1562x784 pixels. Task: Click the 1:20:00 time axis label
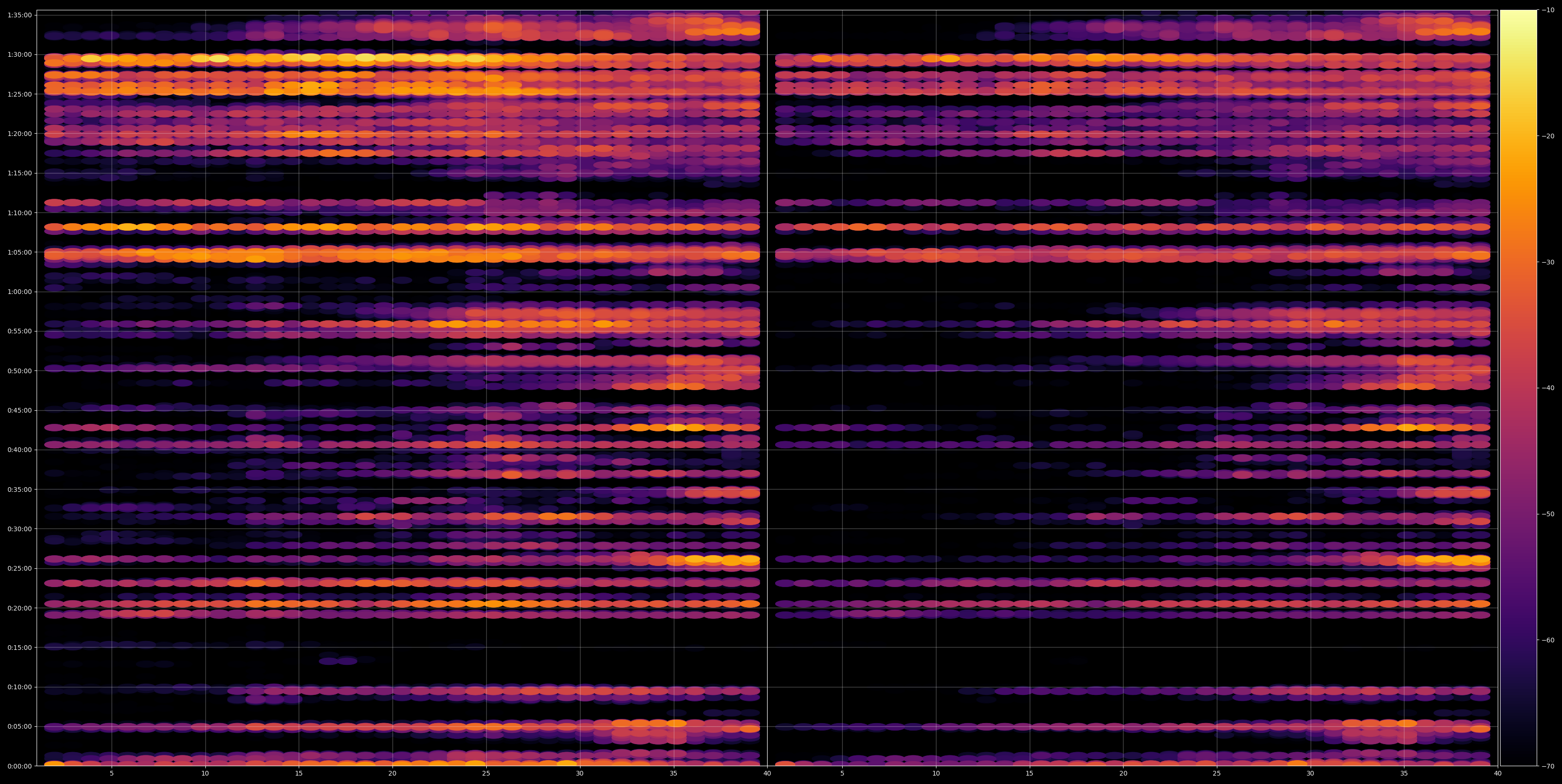coord(19,133)
